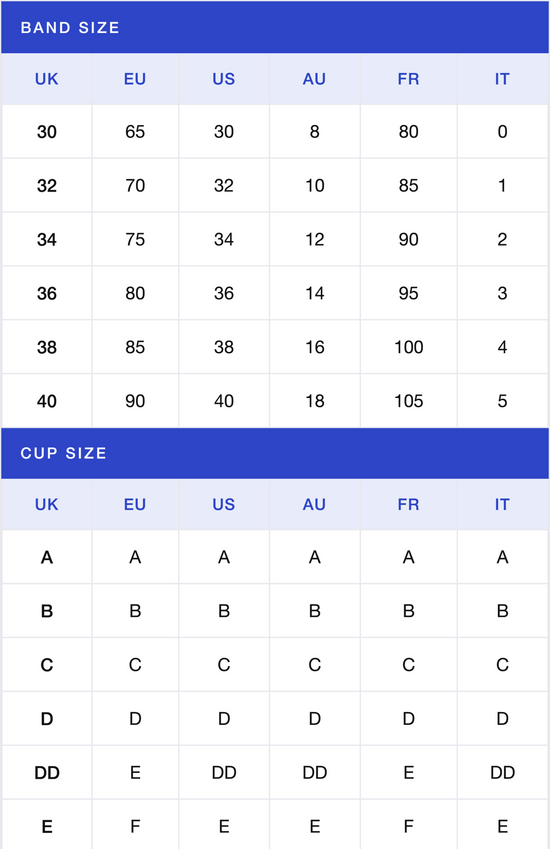Click the IT column header in cup table

pyautogui.click(x=502, y=505)
